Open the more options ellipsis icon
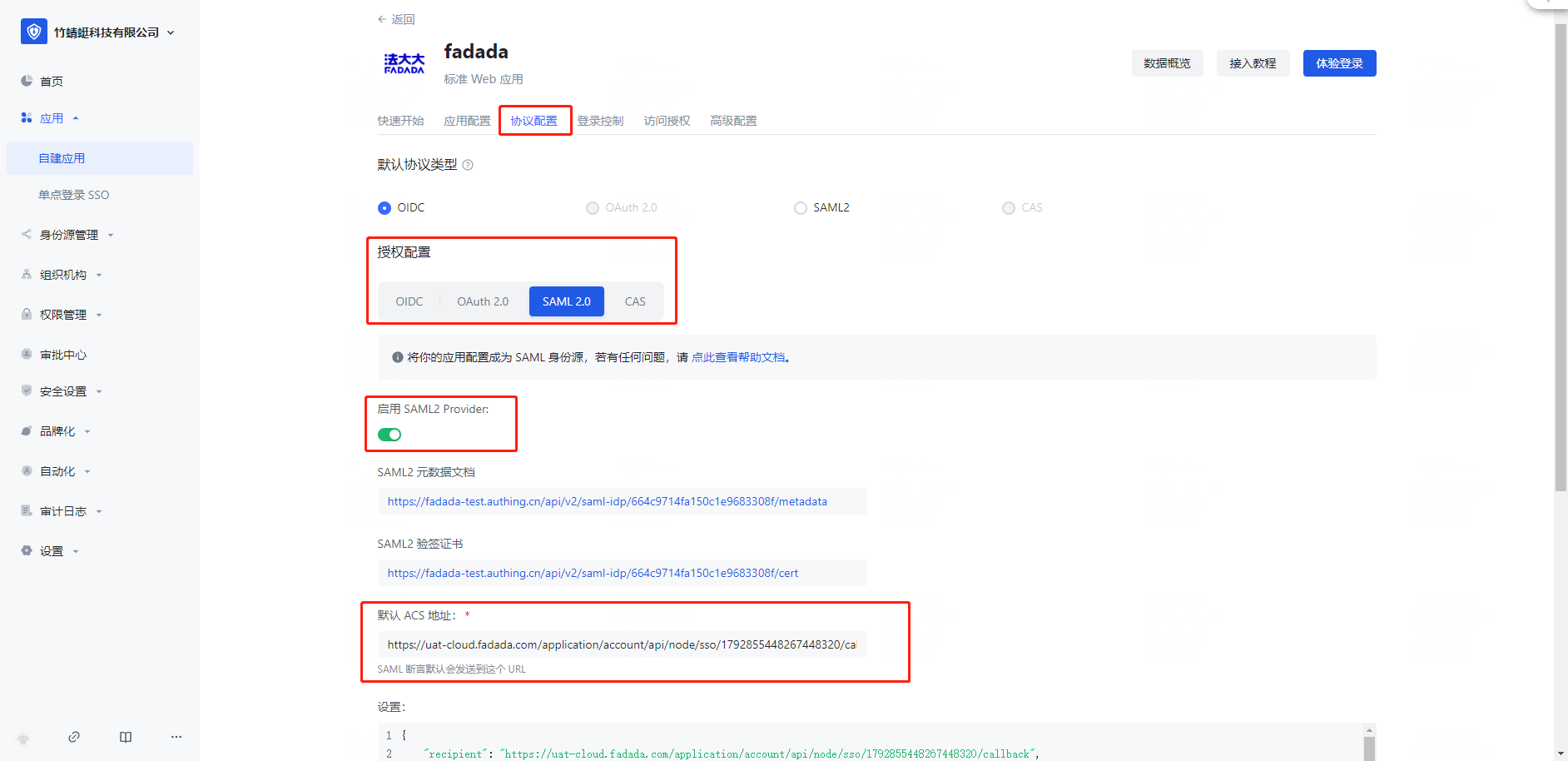The image size is (1568, 761). pyautogui.click(x=176, y=737)
